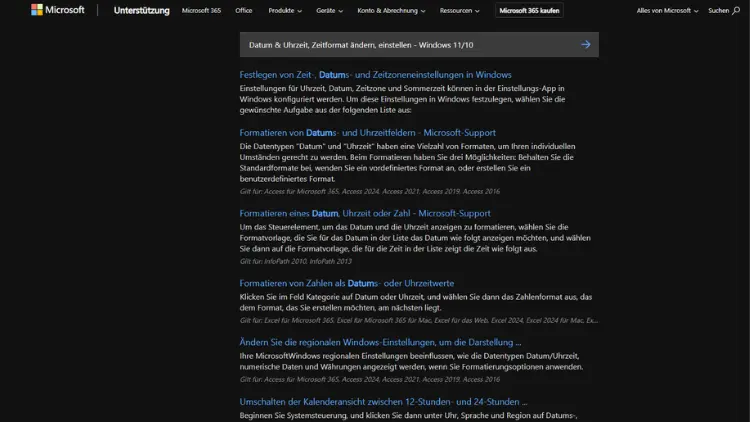The image size is (750, 422).
Task: Click description starting 'Um das Steuerelement, um das Datum'
Action: coord(415,238)
